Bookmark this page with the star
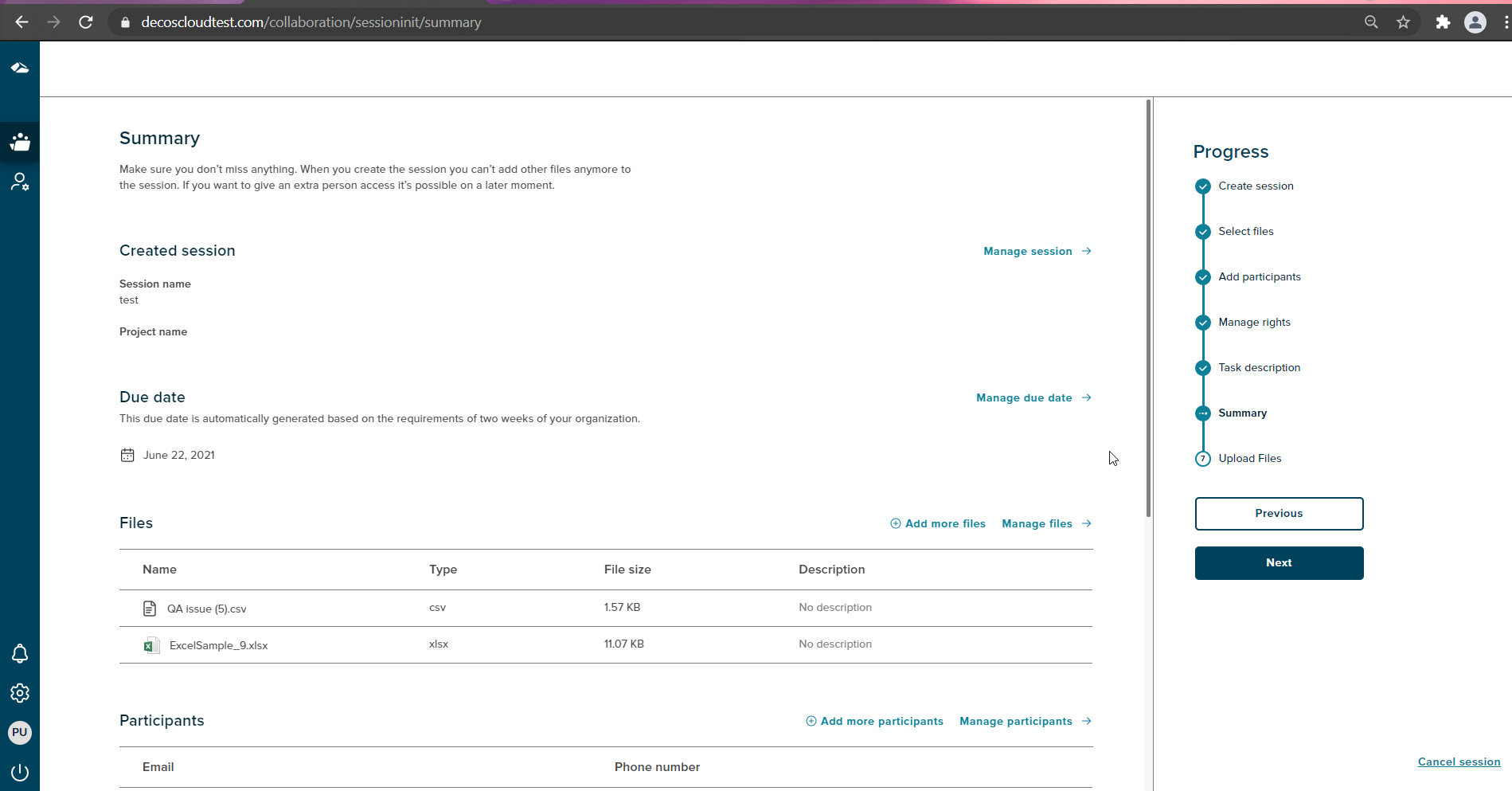Viewport: 1512px width, 791px height. tap(1404, 22)
